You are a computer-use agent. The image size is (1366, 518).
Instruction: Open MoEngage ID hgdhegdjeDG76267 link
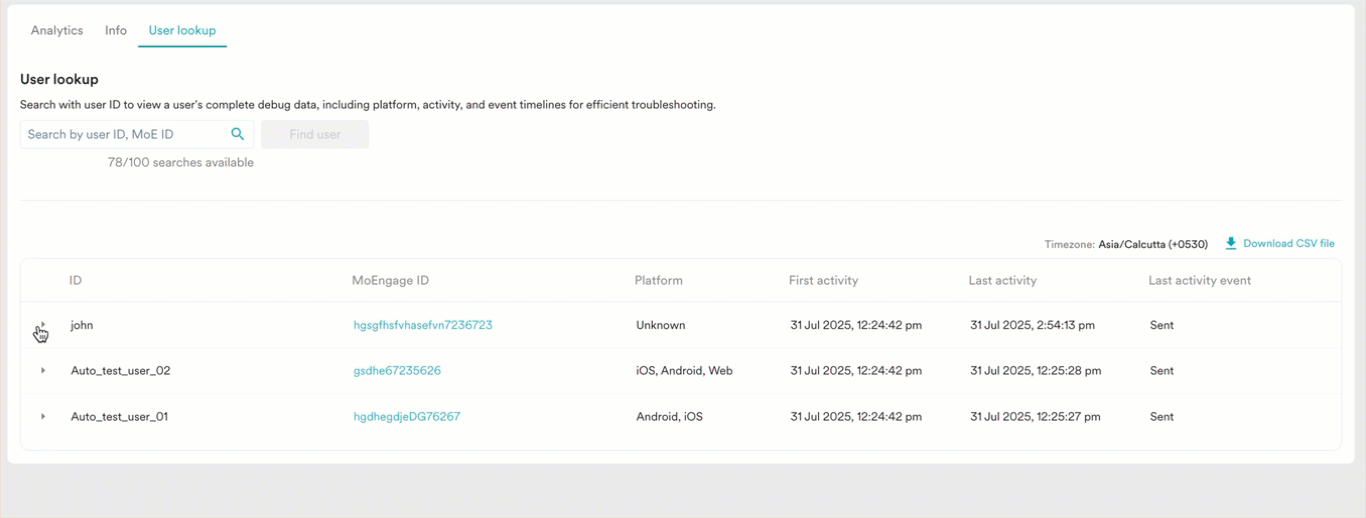pos(406,416)
